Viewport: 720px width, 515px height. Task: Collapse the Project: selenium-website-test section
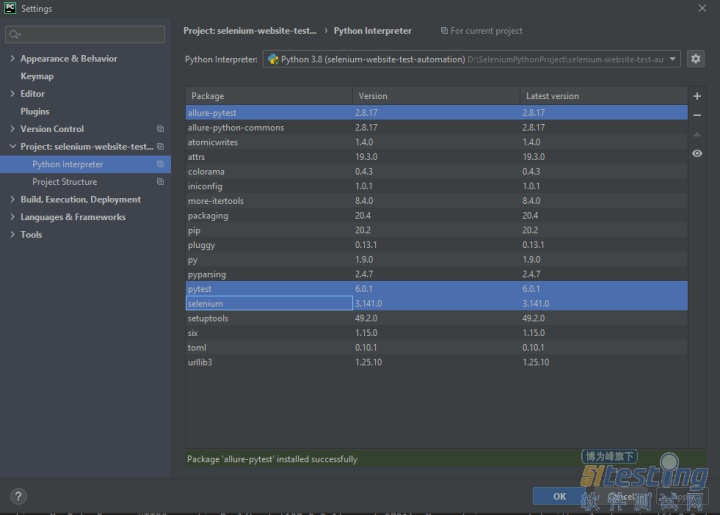(12, 146)
